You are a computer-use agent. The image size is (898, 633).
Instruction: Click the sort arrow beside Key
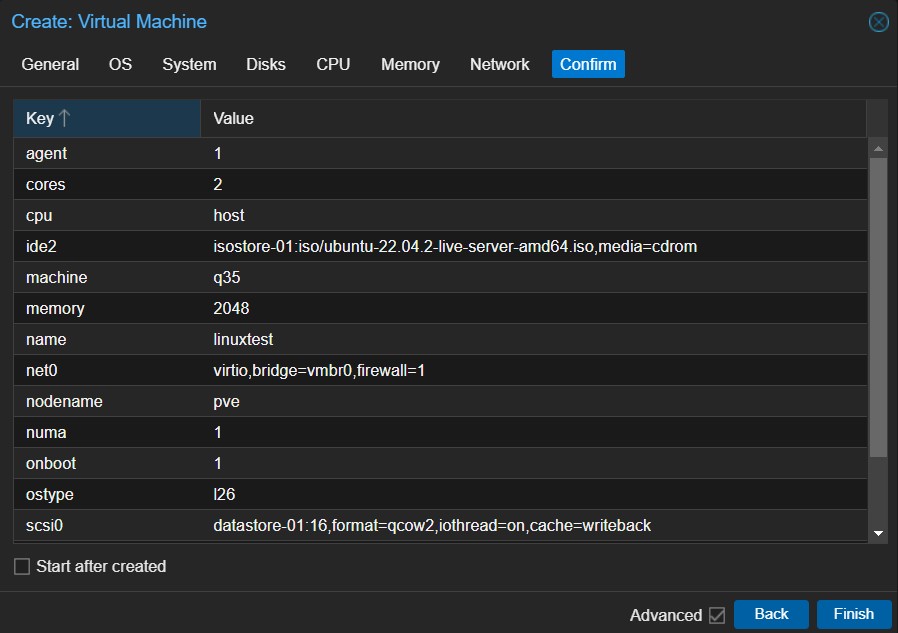point(65,118)
